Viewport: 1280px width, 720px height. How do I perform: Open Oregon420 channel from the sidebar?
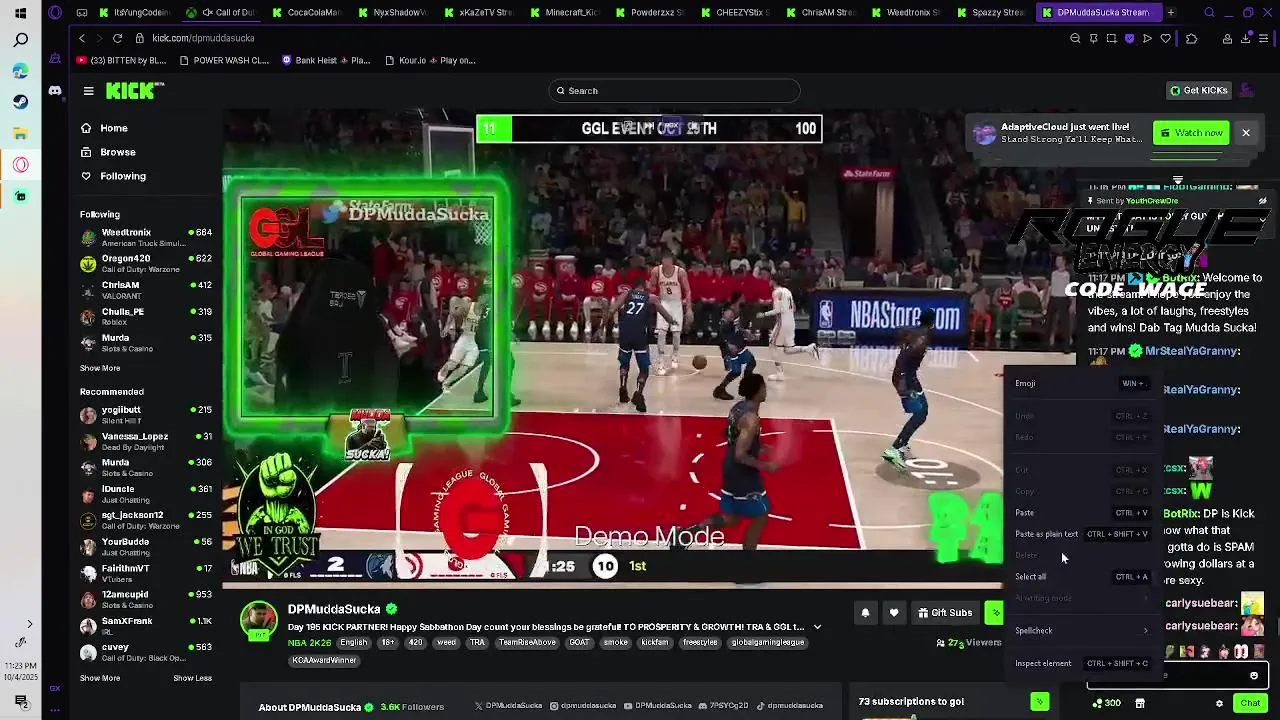[x=146, y=264]
